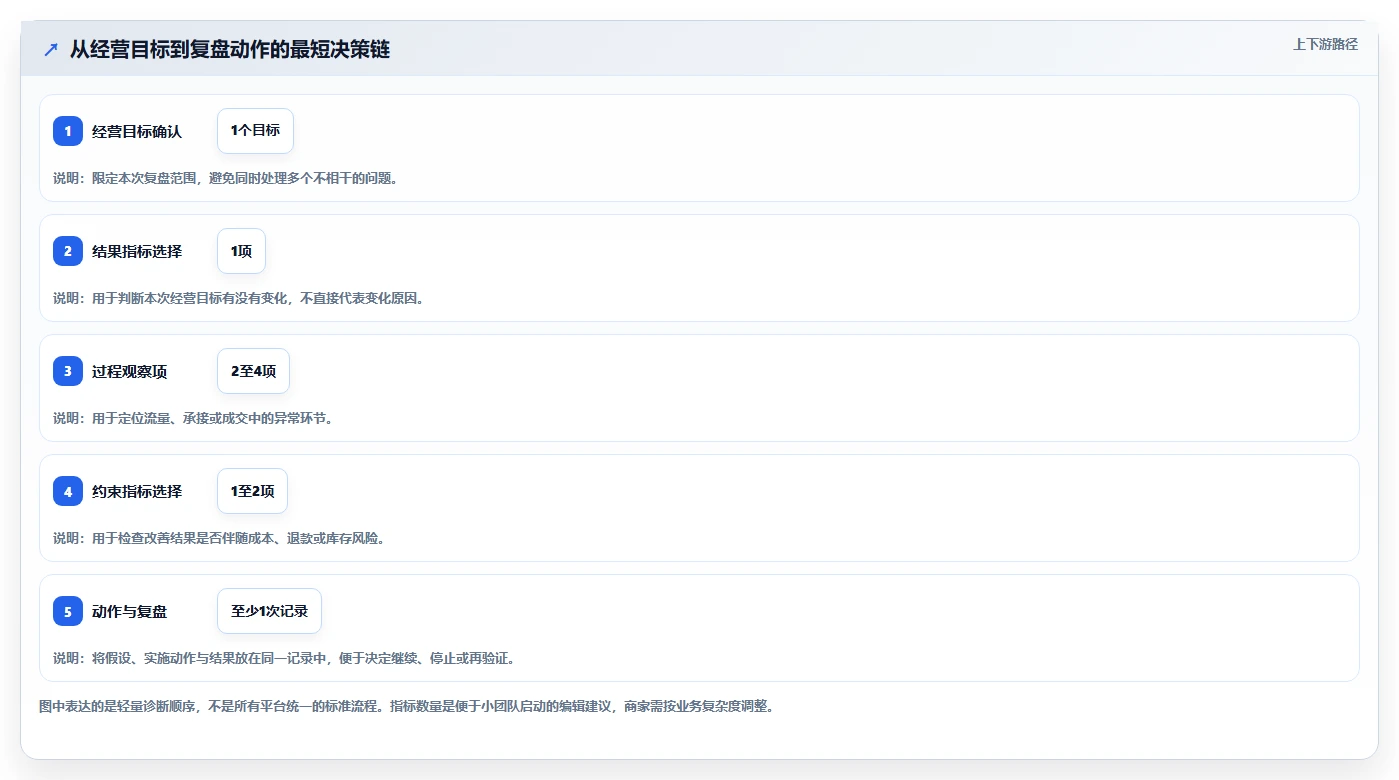Image resolution: width=1399 pixels, height=780 pixels.
Task: Click the number 3 step badge
Action: tap(68, 371)
